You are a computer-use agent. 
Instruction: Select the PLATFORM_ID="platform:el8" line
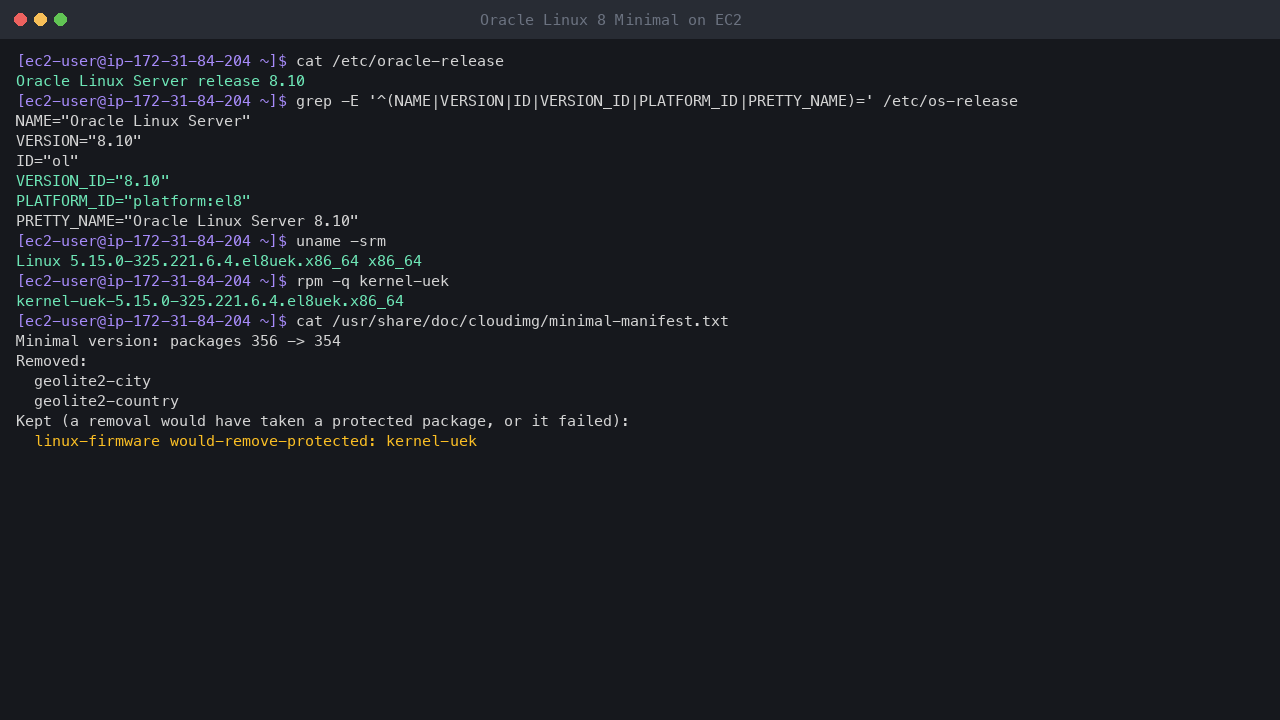(133, 201)
